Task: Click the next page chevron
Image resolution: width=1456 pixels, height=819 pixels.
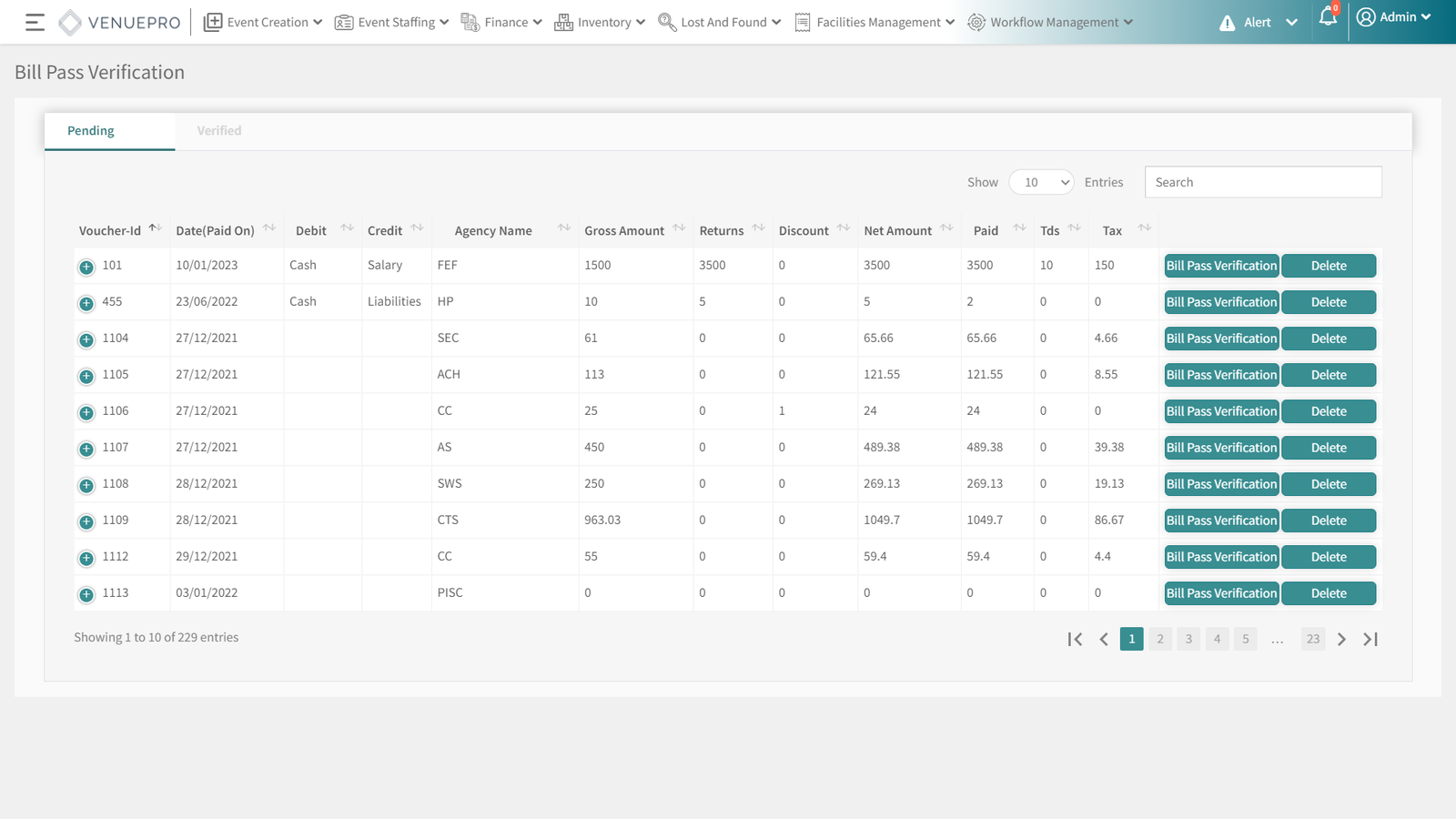Action: tap(1341, 639)
